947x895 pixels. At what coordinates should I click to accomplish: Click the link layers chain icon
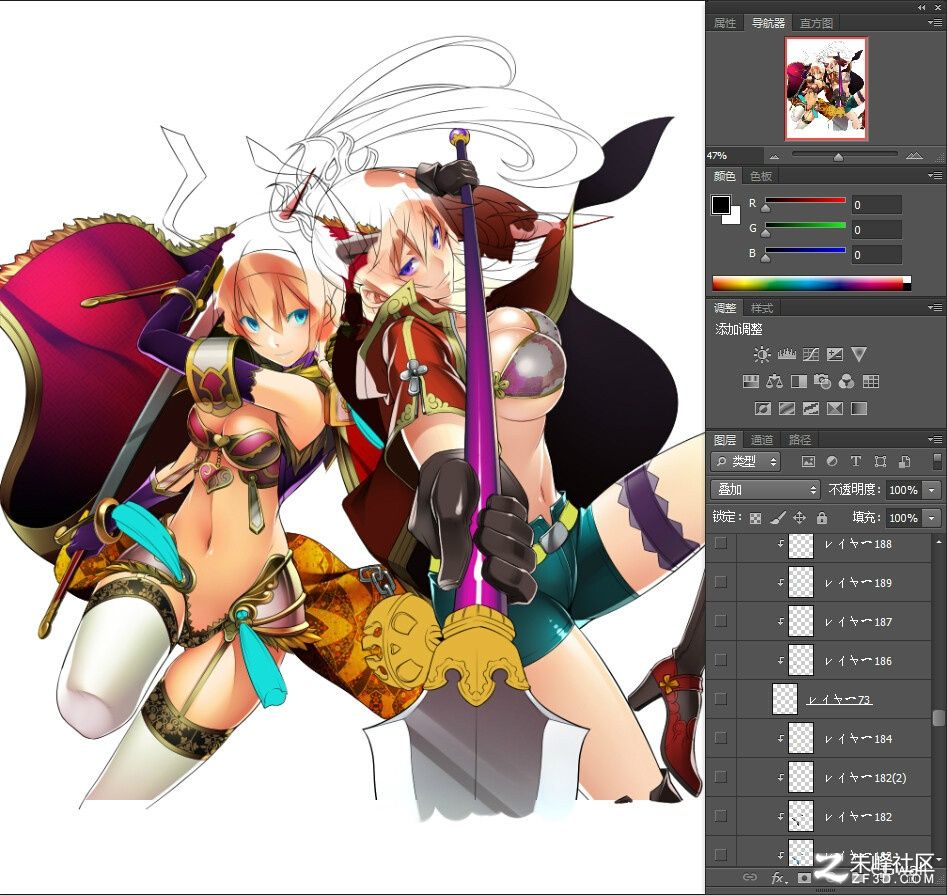[750, 877]
